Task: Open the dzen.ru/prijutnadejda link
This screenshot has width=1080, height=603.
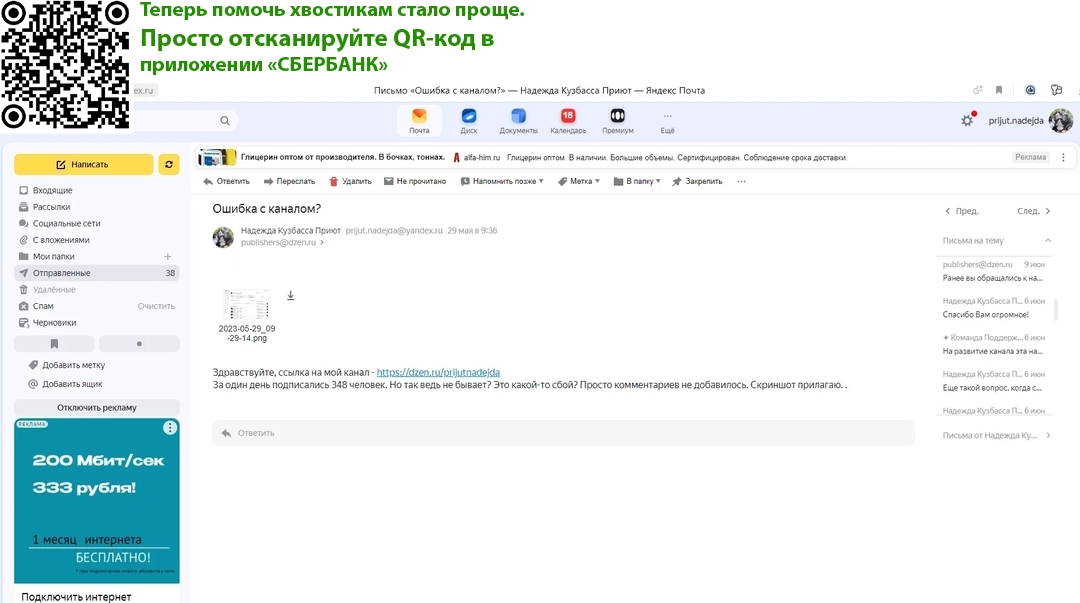Action: point(438,372)
